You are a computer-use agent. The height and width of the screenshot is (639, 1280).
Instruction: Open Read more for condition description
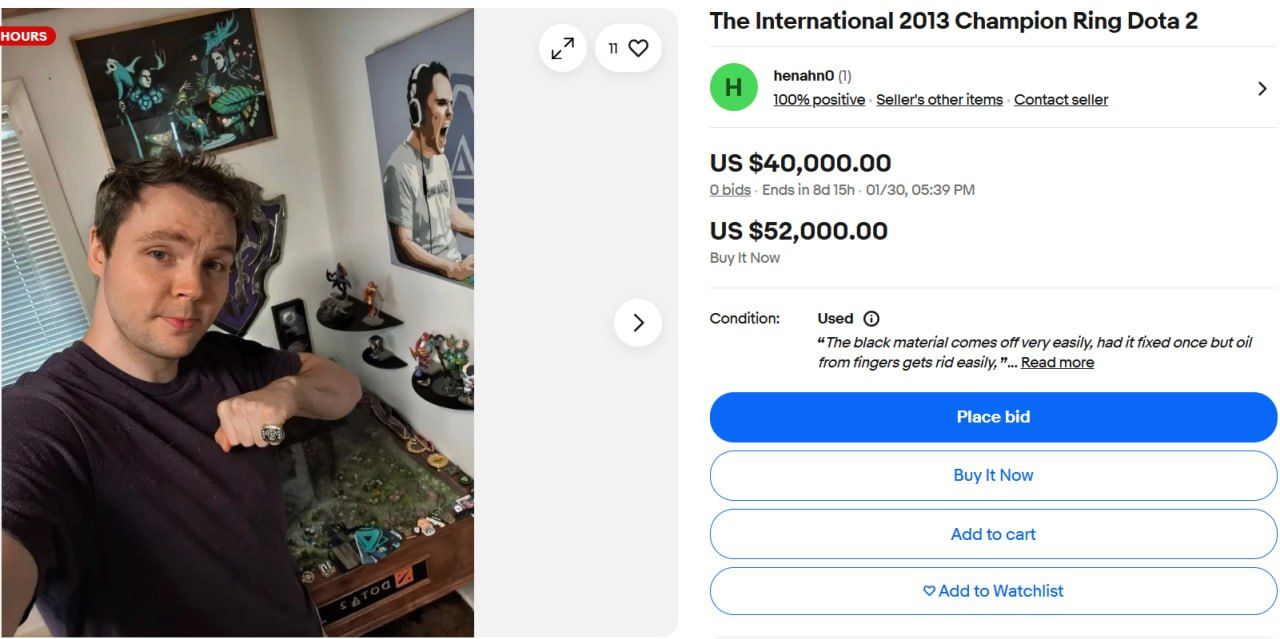(x=1057, y=362)
